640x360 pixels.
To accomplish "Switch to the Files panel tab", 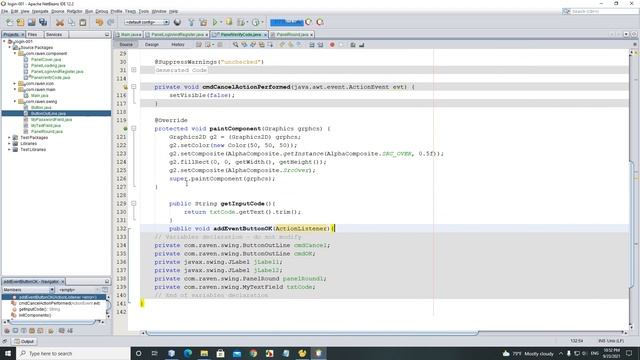I will (x=33, y=35).
